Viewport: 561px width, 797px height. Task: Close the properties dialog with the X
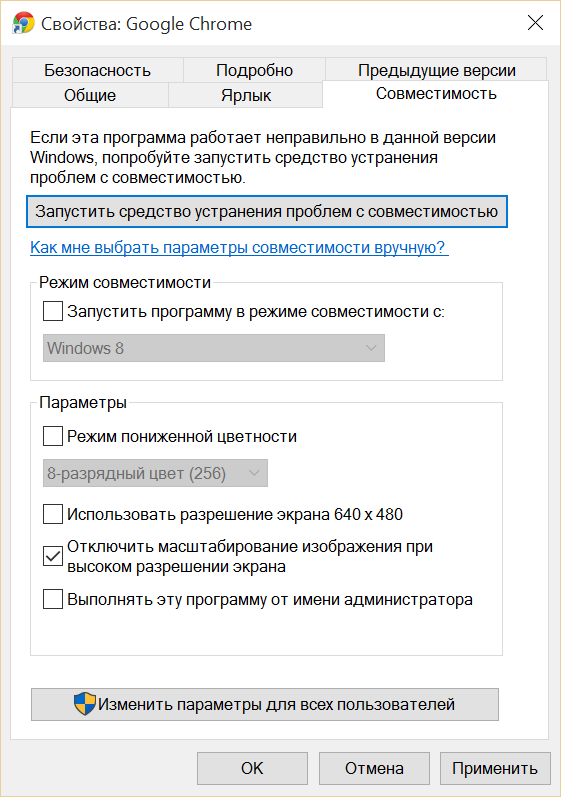pyautogui.click(x=535, y=23)
